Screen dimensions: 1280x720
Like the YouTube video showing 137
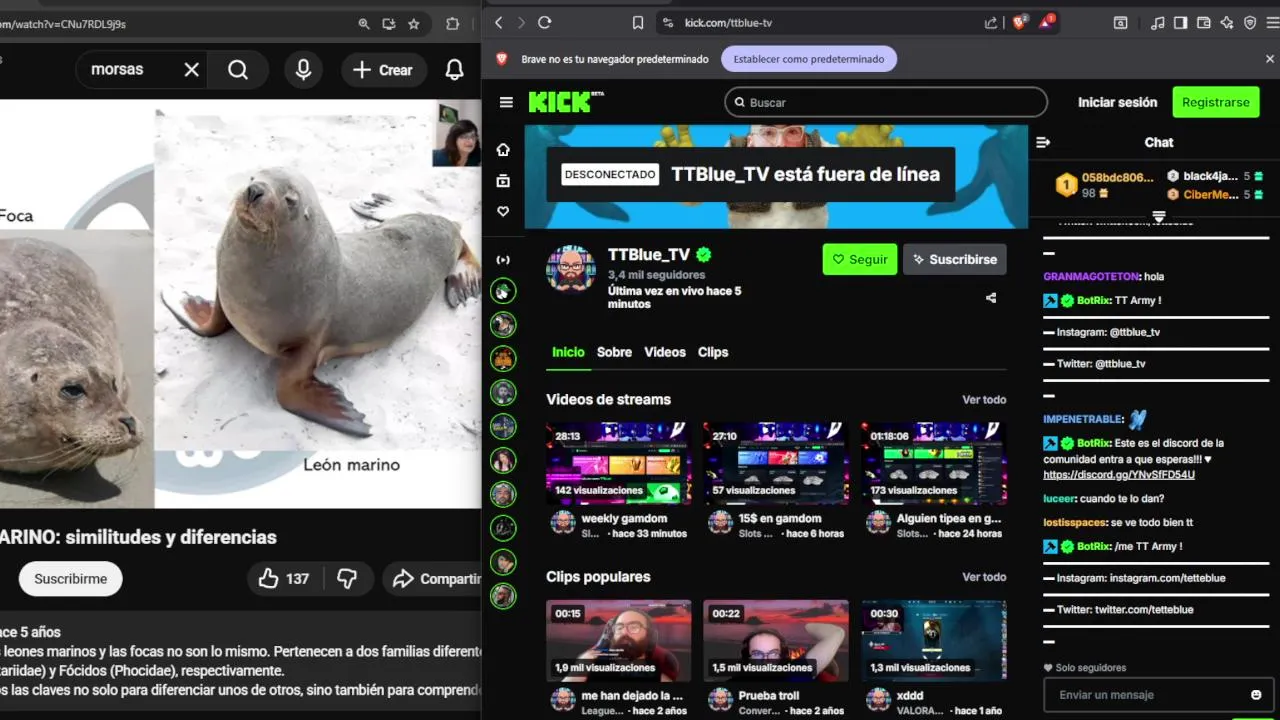(284, 578)
